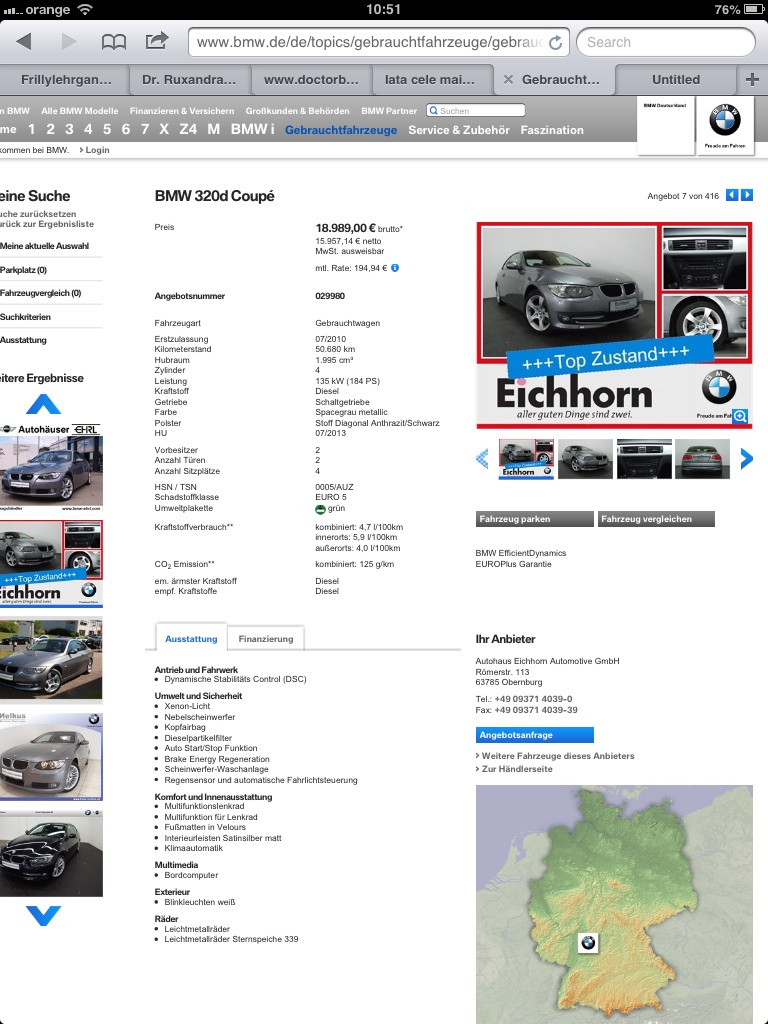Switch to Dr. Ruxandra browser tab
The width and height of the screenshot is (768, 1024).
coord(189,79)
